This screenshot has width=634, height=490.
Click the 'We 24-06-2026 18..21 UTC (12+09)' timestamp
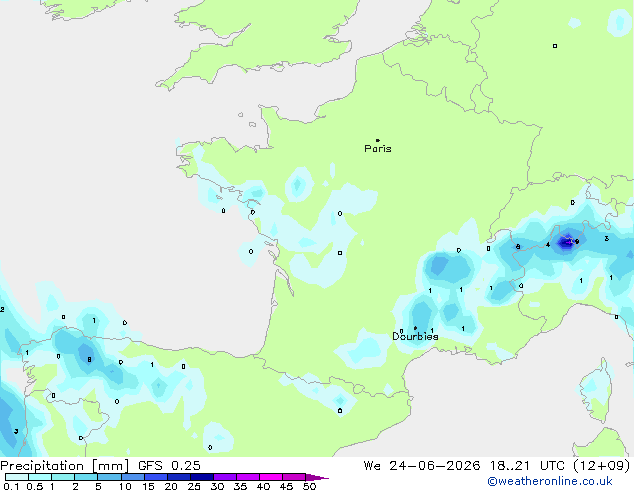(x=497, y=466)
